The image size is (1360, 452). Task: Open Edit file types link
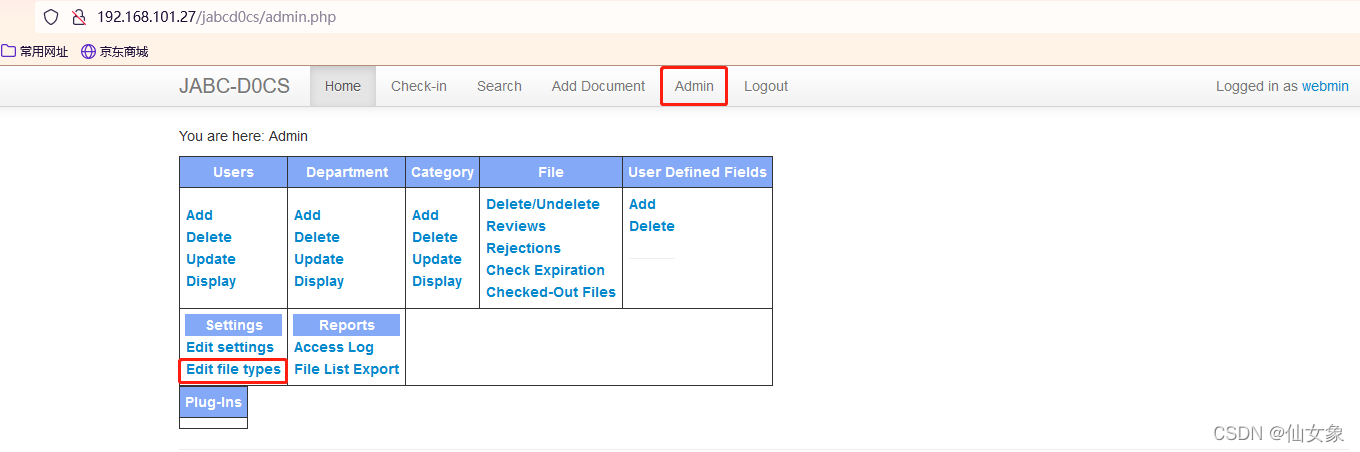233,369
